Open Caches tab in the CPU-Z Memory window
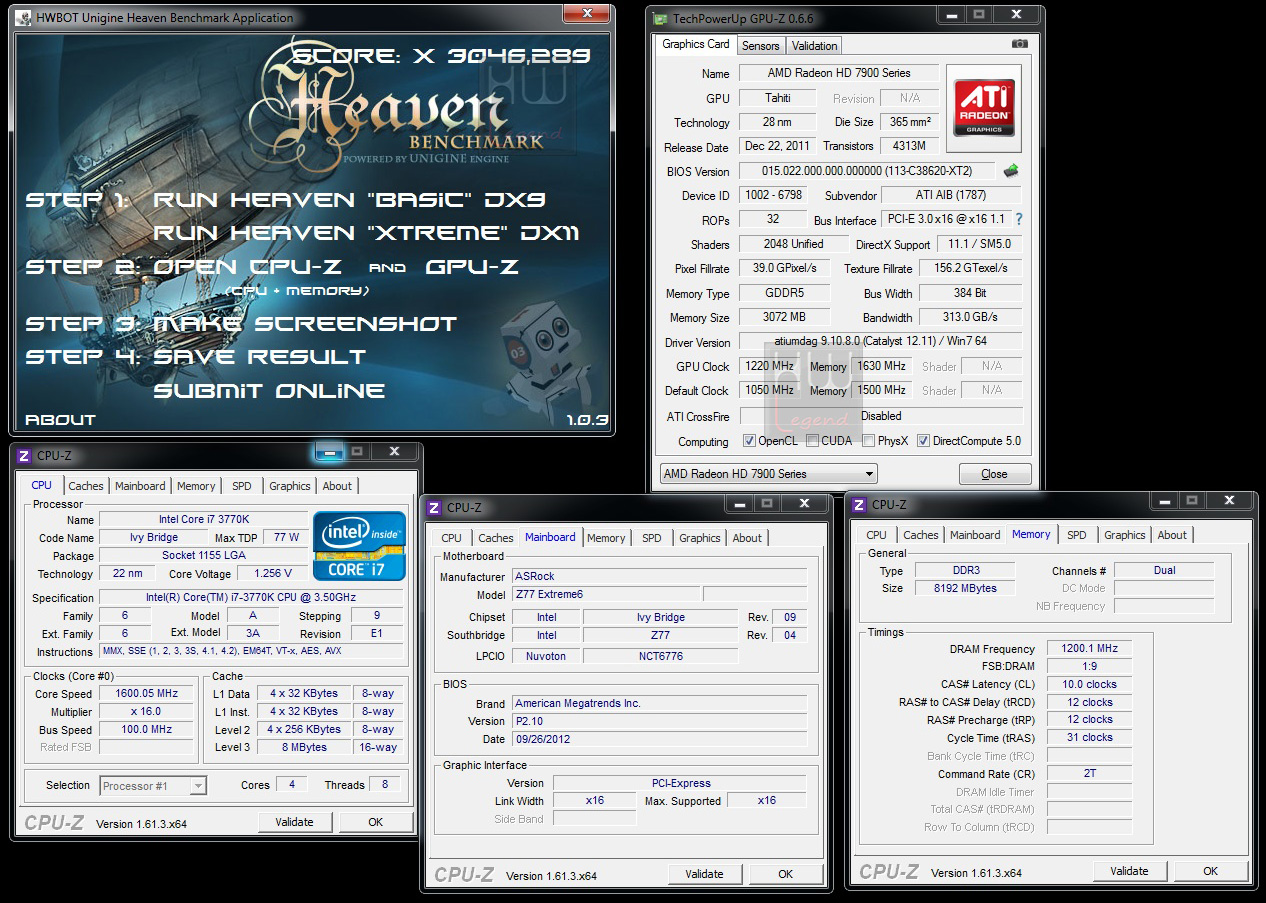The height and width of the screenshot is (903, 1266). [921, 535]
